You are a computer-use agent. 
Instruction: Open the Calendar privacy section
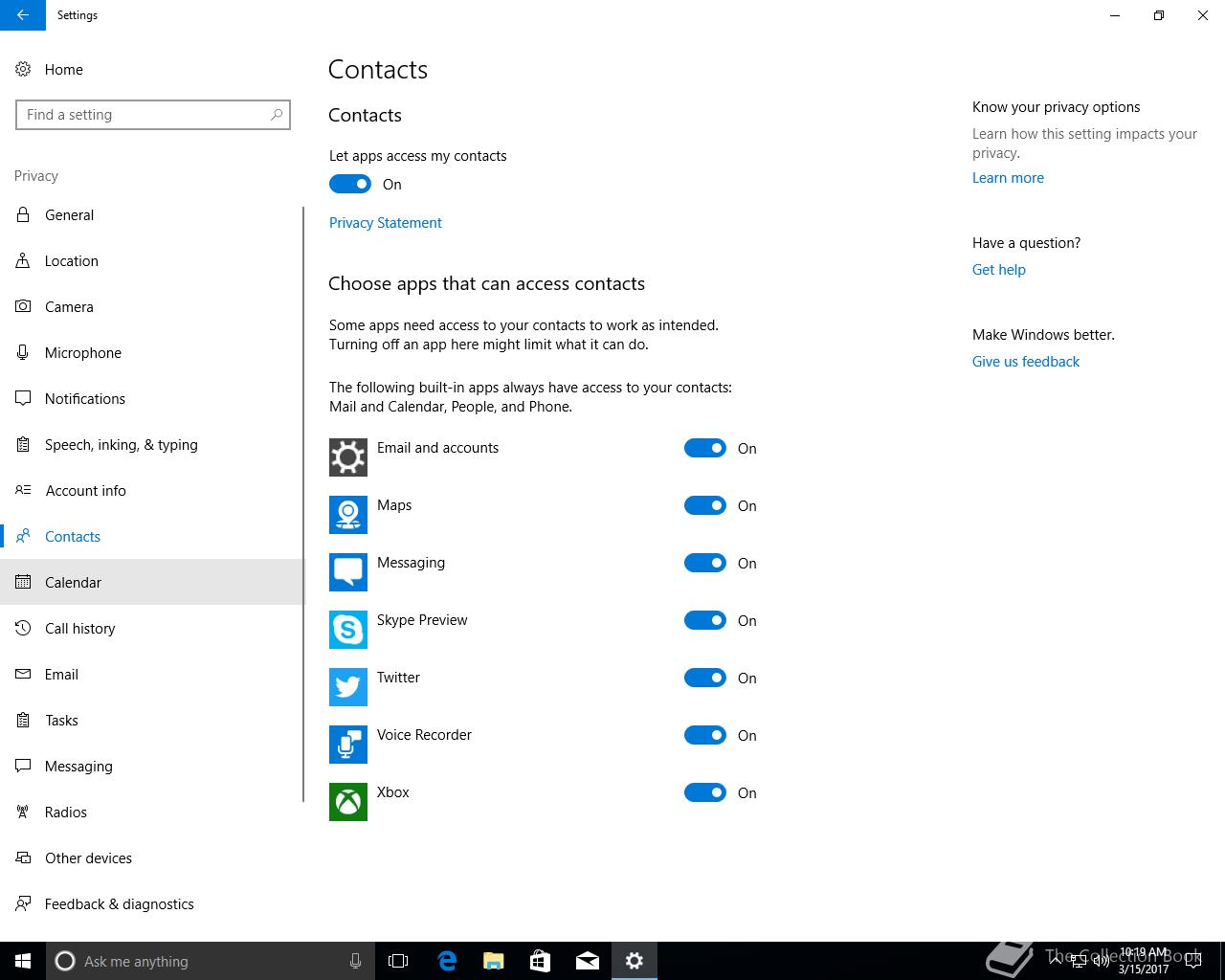tap(73, 582)
